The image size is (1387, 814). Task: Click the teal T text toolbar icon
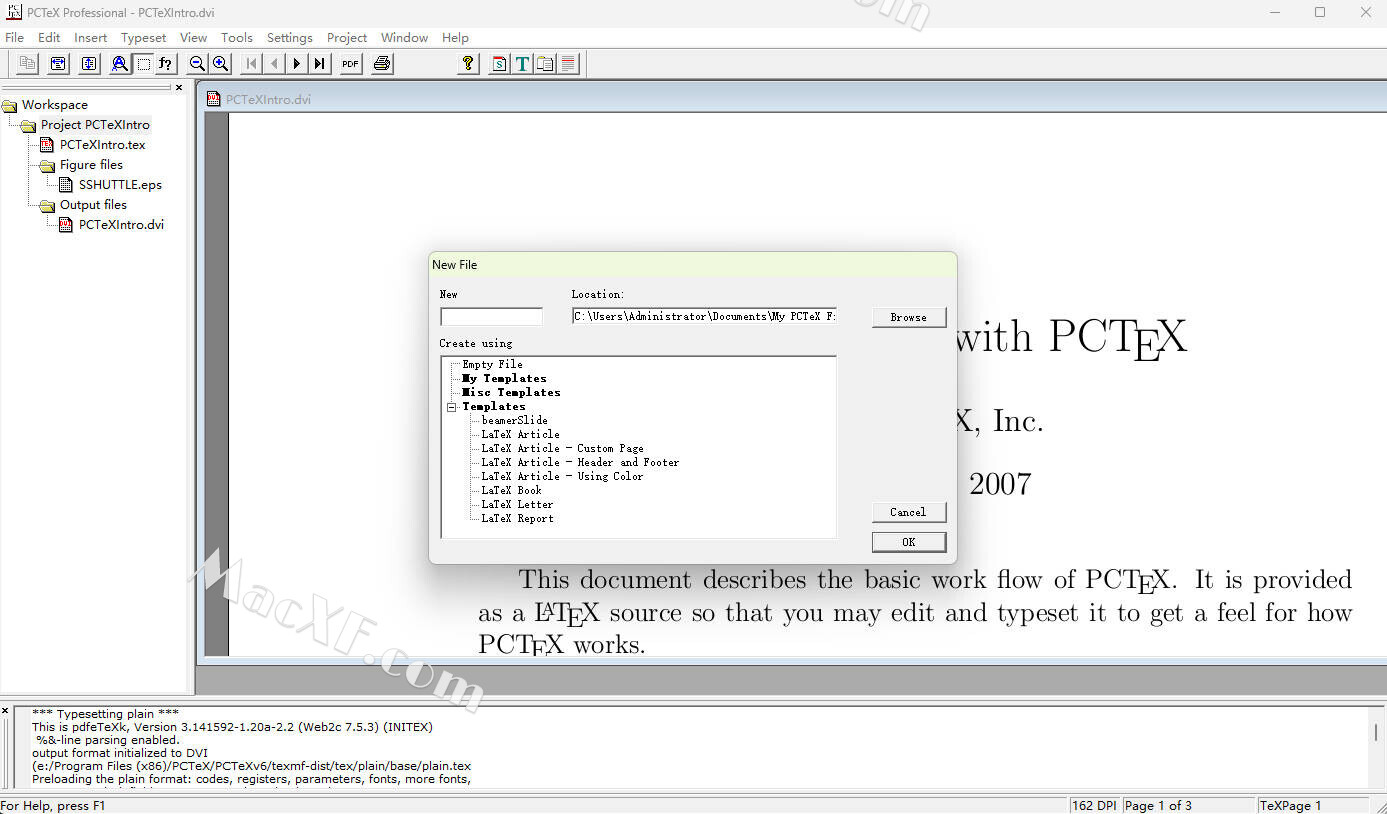click(522, 64)
